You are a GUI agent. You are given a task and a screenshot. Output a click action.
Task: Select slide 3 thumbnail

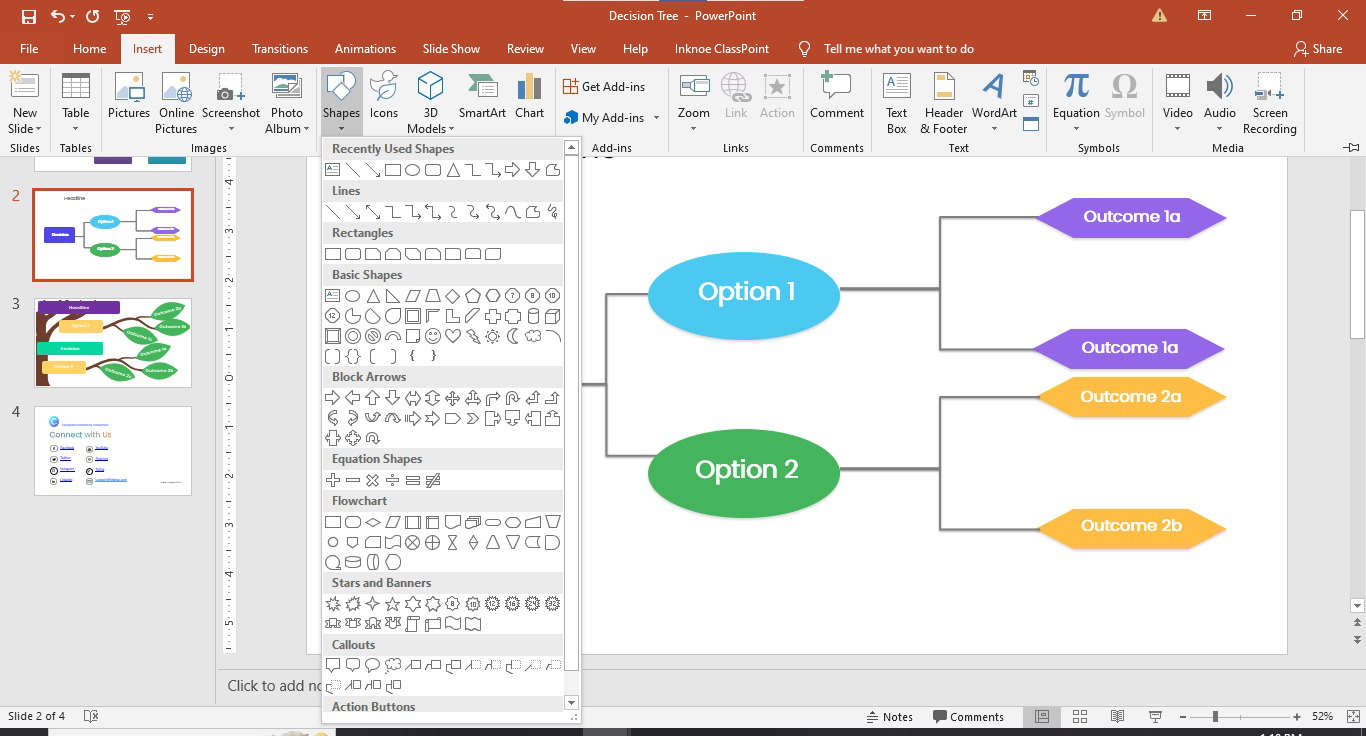113,343
